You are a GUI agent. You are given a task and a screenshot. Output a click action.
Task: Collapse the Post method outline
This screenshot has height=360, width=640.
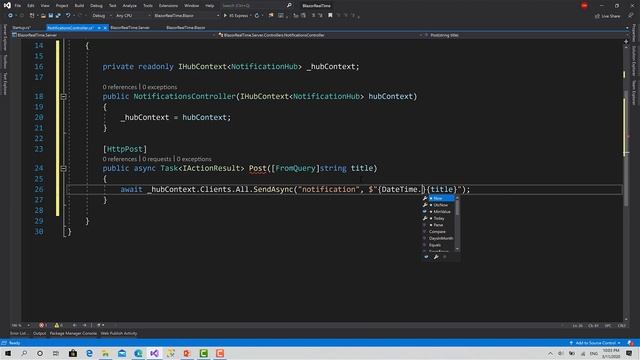click(63, 168)
